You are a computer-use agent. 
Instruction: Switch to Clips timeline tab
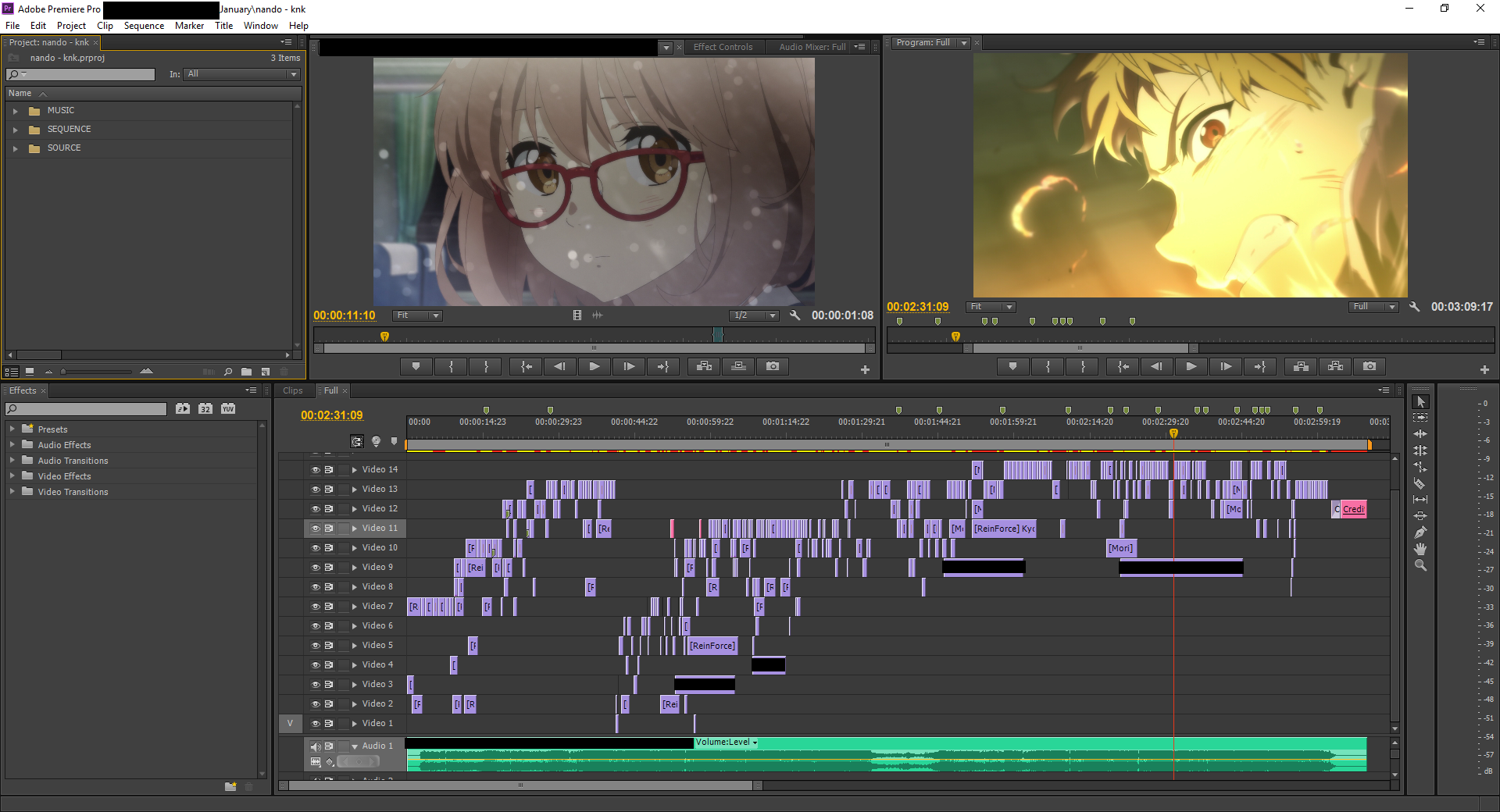(x=293, y=390)
